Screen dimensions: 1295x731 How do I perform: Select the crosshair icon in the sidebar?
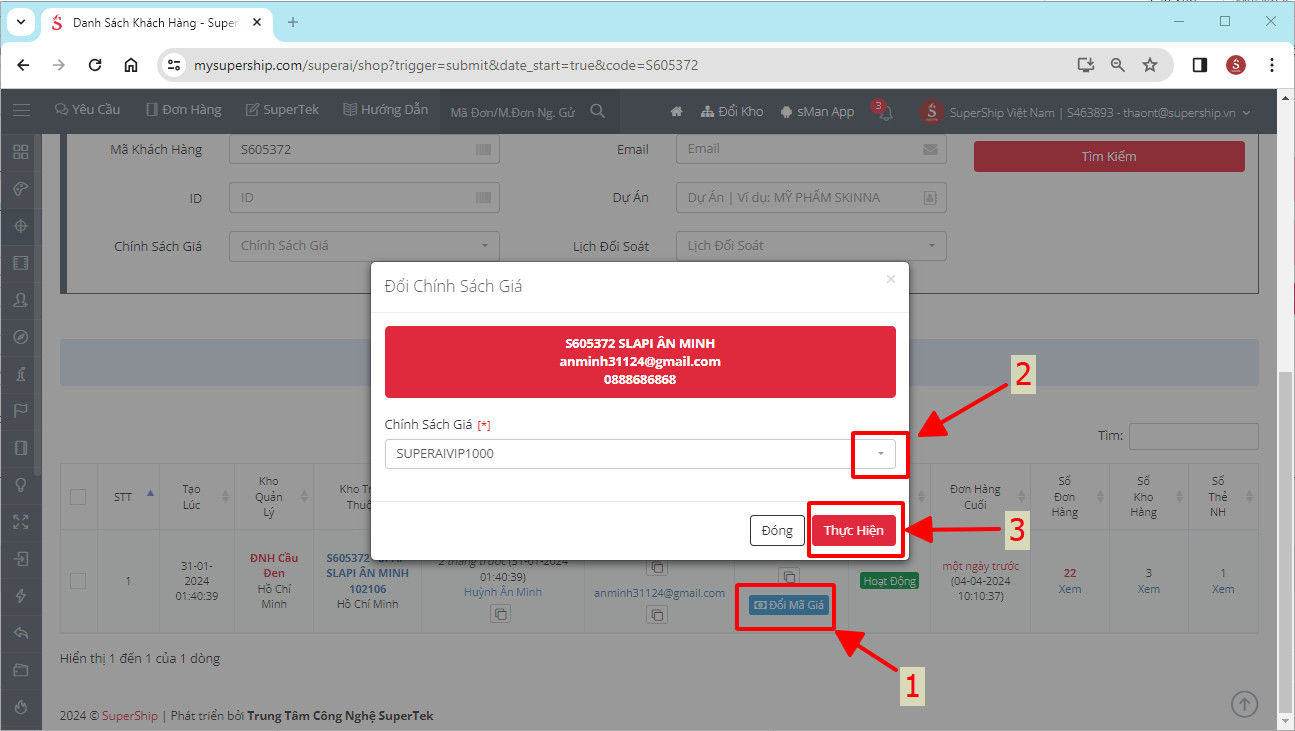pos(21,226)
